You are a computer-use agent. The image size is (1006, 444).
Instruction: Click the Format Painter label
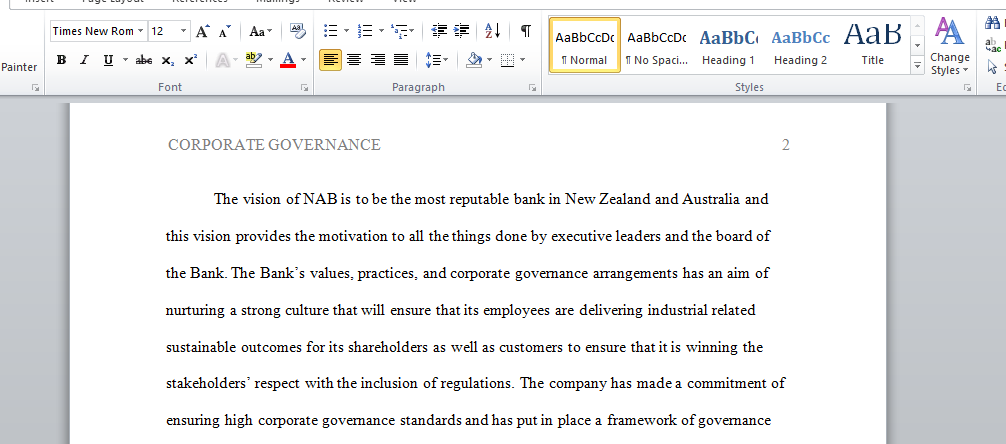tap(19, 67)
